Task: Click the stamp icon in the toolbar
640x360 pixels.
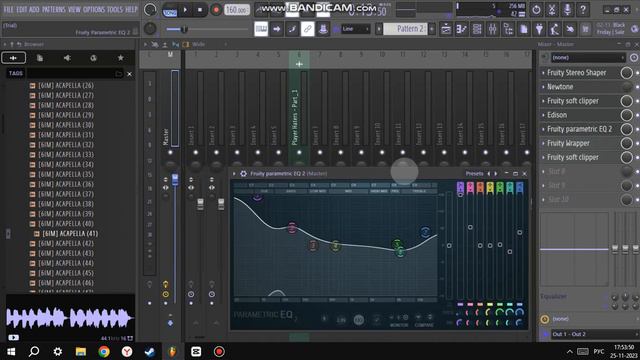Action: click(x=323, y=29)
